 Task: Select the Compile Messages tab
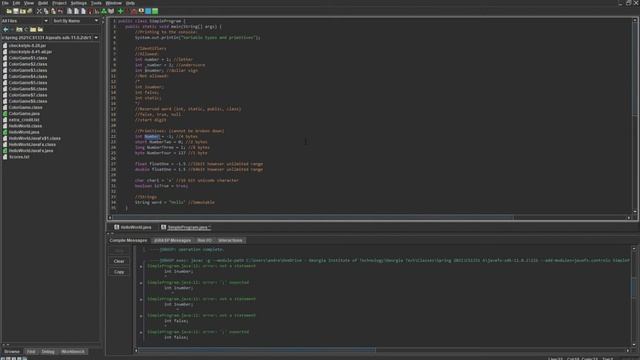(x=128, y=240)
